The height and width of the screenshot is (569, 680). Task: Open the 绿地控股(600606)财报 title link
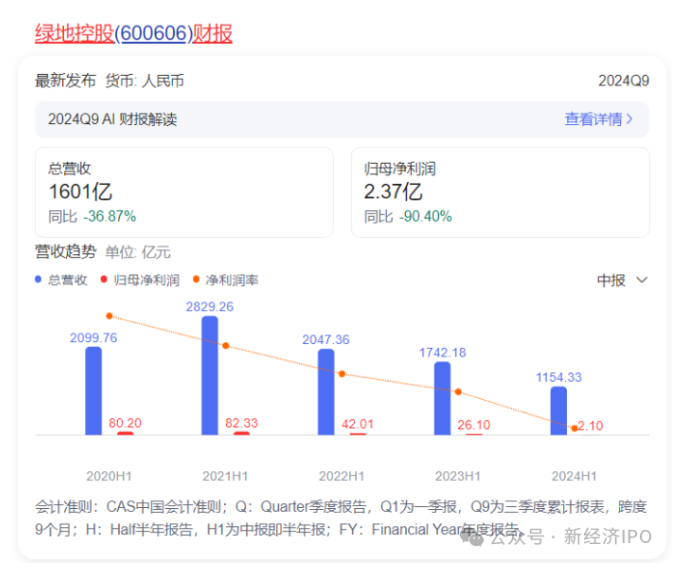(134, 33)
